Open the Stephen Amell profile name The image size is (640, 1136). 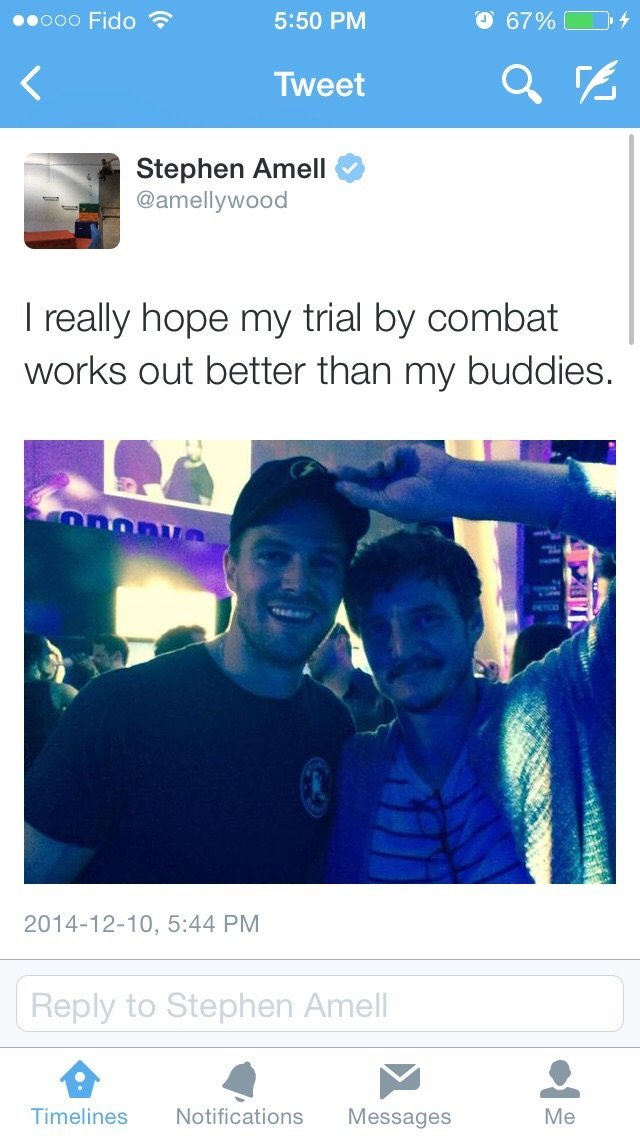pyautogui.click(x=230, y=169)
